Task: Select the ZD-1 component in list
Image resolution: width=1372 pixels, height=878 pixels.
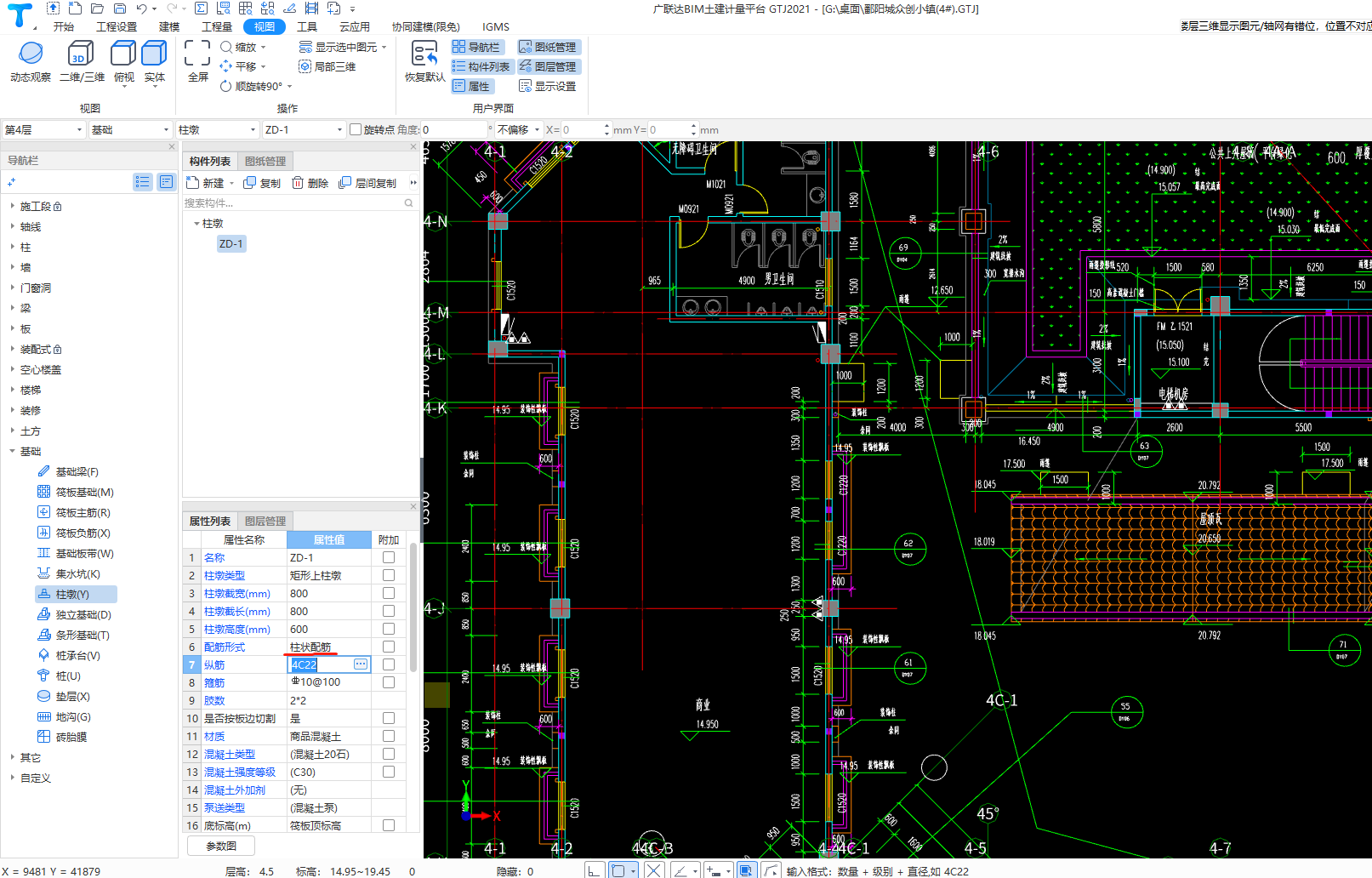Action: 231,243
